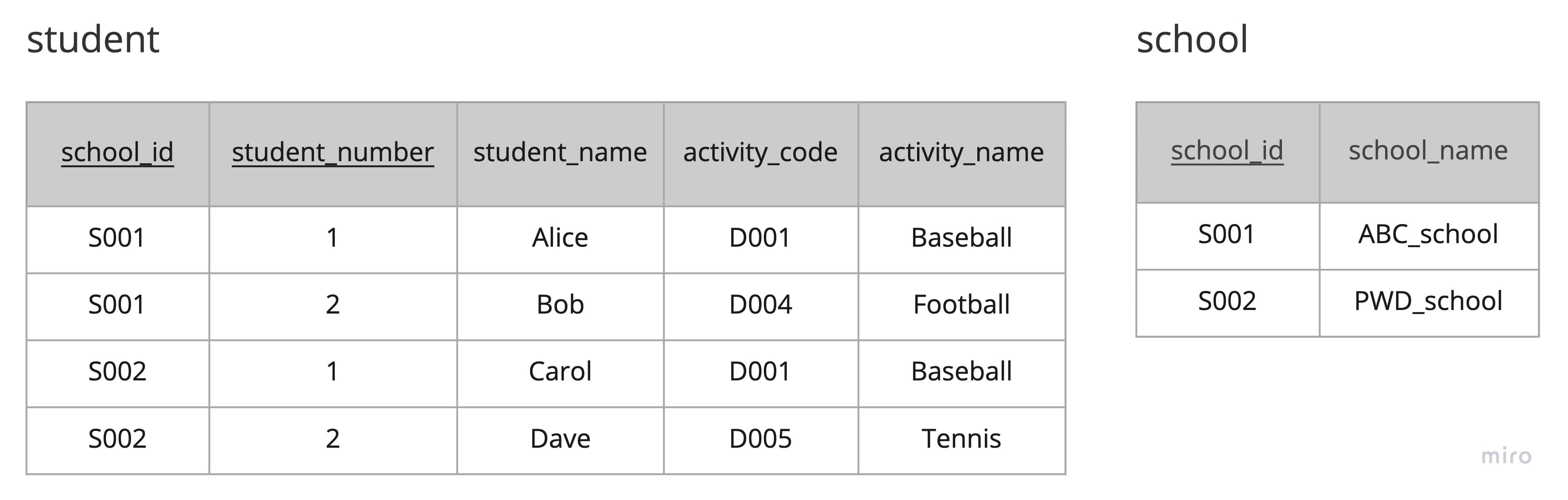Click the Tennis activity cell
This screenshot has height=500, width=1568.
(x=961, y=439)
